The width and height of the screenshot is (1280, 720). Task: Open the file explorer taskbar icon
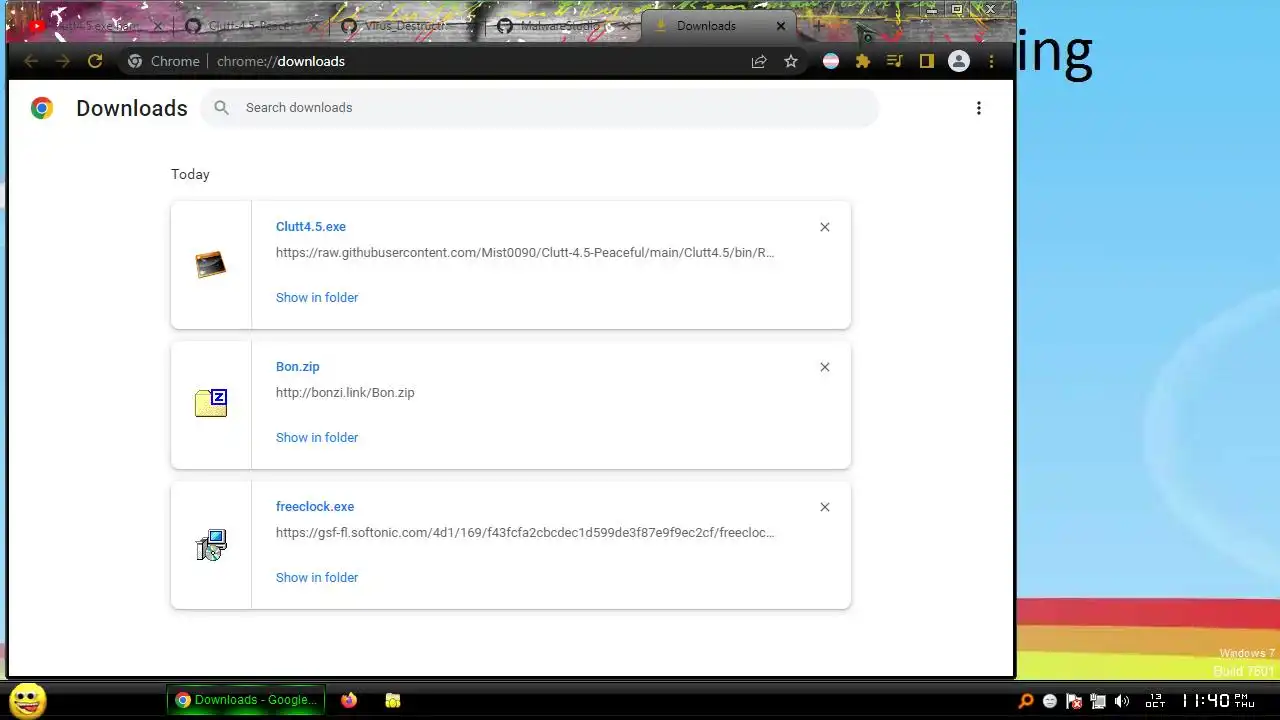pos(393,700)
